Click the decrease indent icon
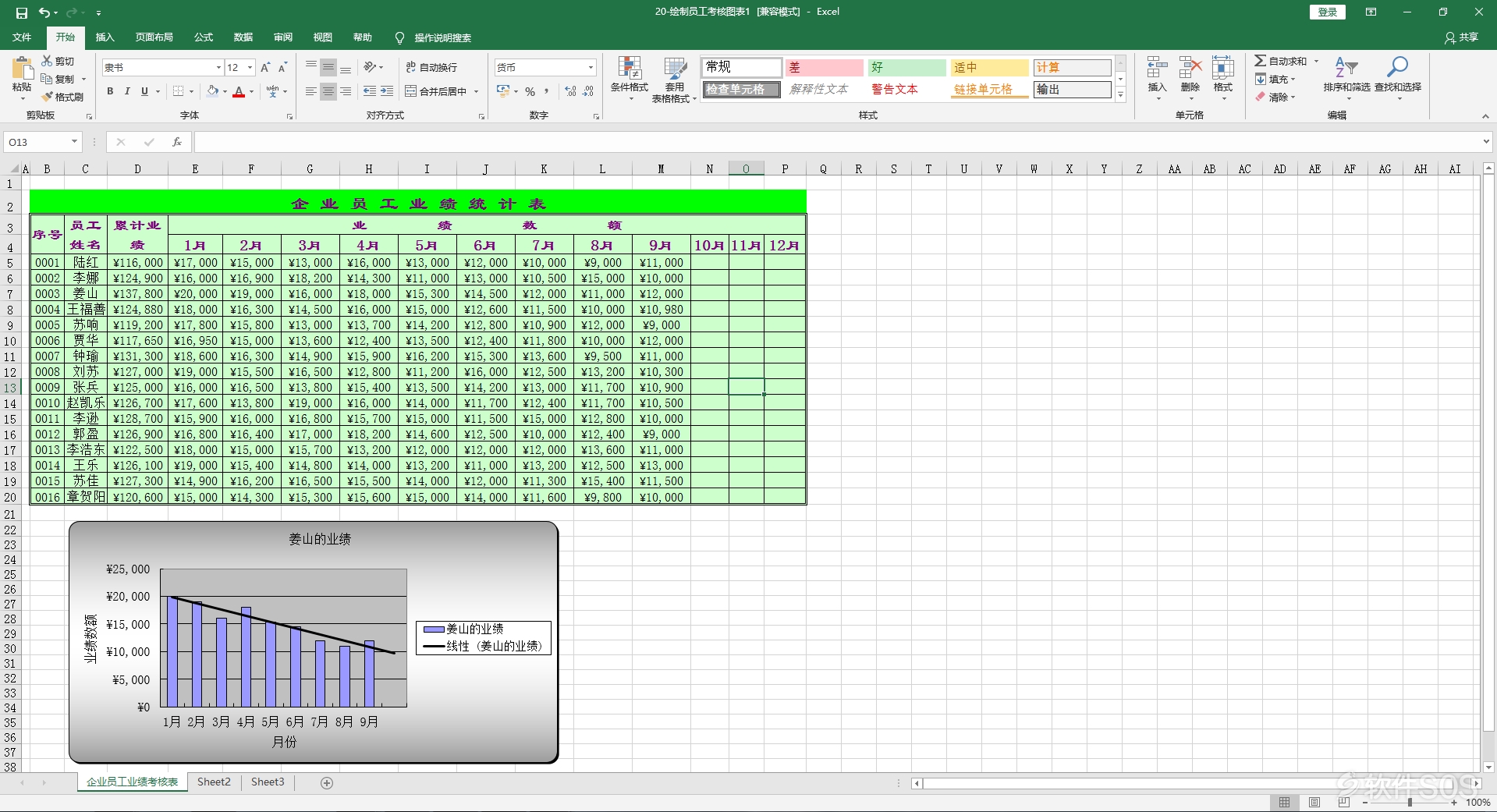This screenshot has width=1497, height=812. pos(370,91)
